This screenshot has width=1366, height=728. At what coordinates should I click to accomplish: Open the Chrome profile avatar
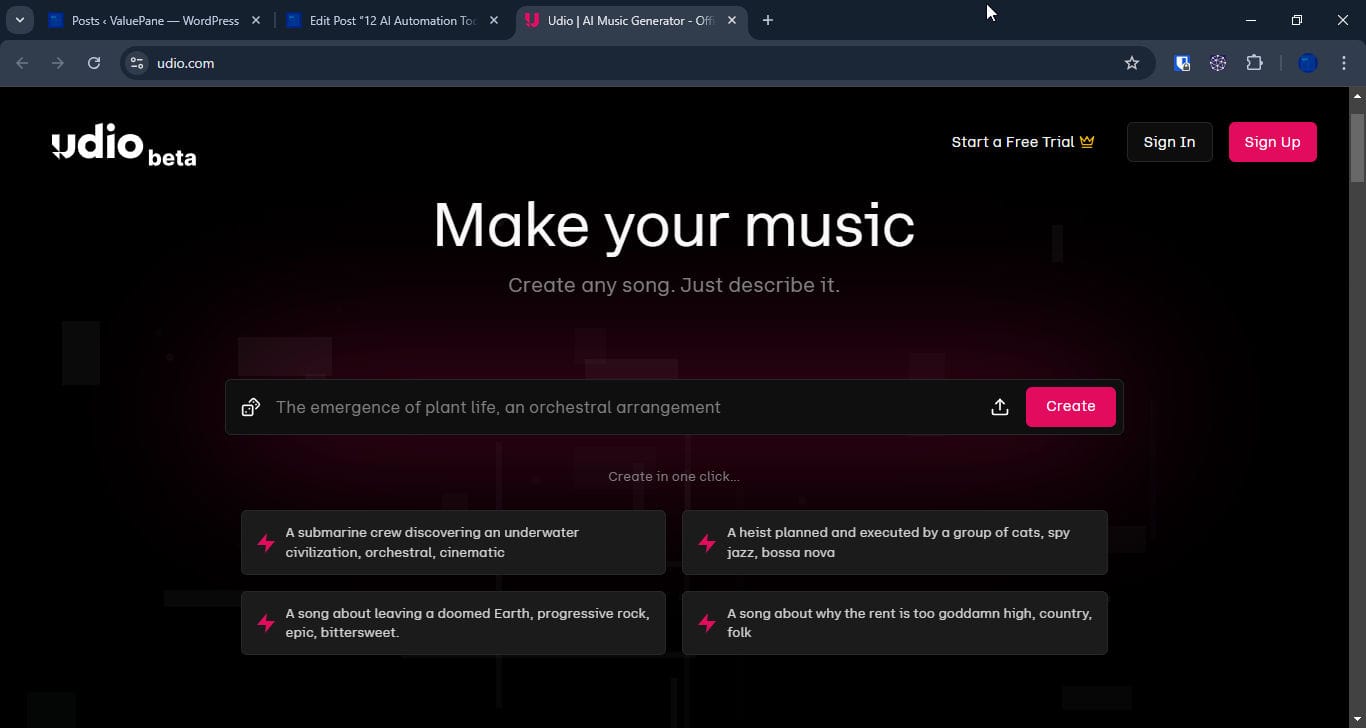pyautogui.click(x=1308, y=63)
